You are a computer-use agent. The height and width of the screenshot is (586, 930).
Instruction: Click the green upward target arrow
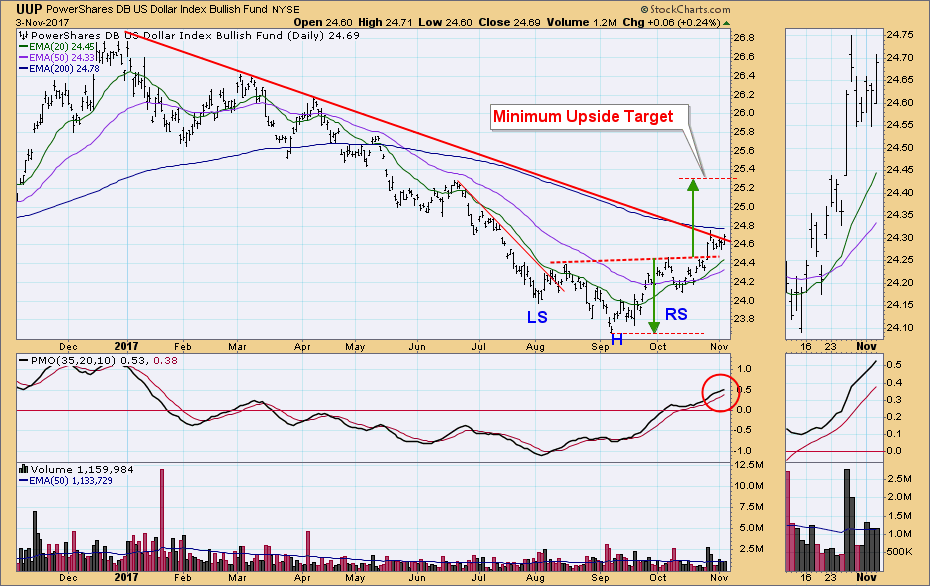tap(693, 218)
